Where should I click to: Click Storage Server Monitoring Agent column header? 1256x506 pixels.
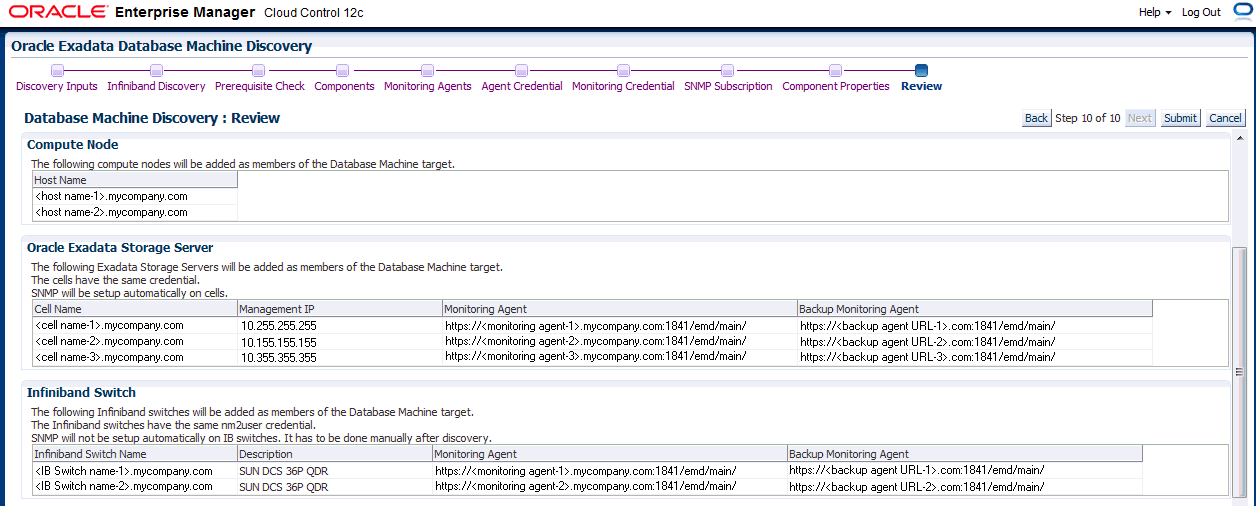[x=619, y=309]
